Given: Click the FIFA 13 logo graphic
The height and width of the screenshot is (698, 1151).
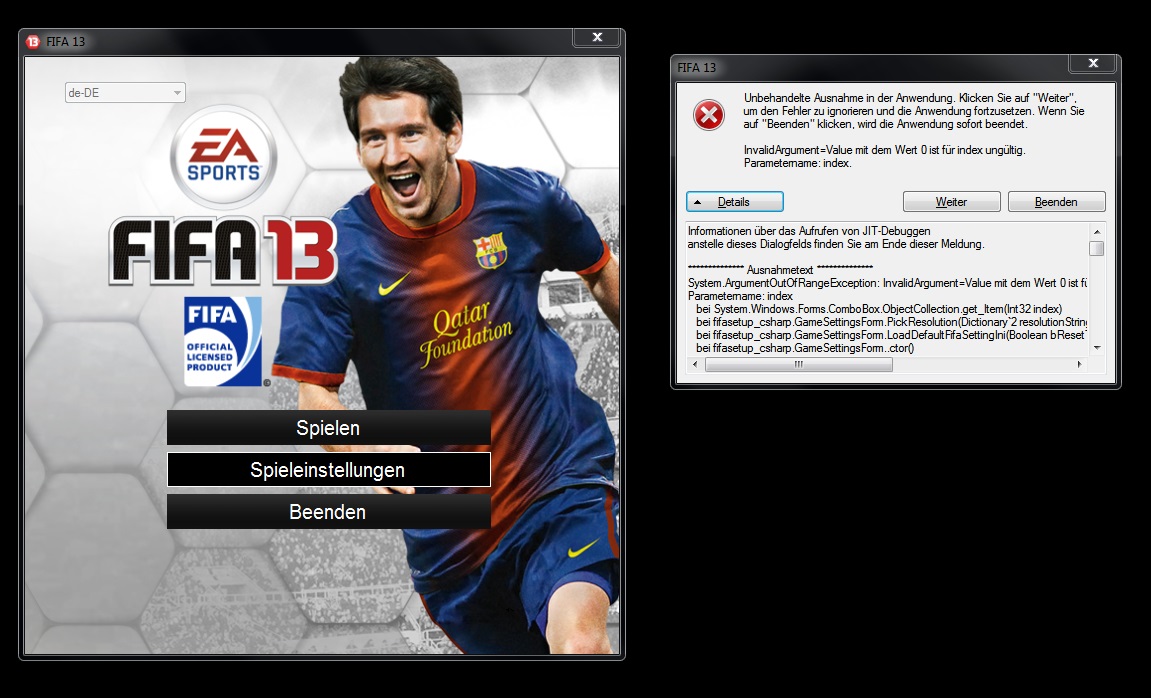Looking at the screenshot, I should click(x=222, y=251).
